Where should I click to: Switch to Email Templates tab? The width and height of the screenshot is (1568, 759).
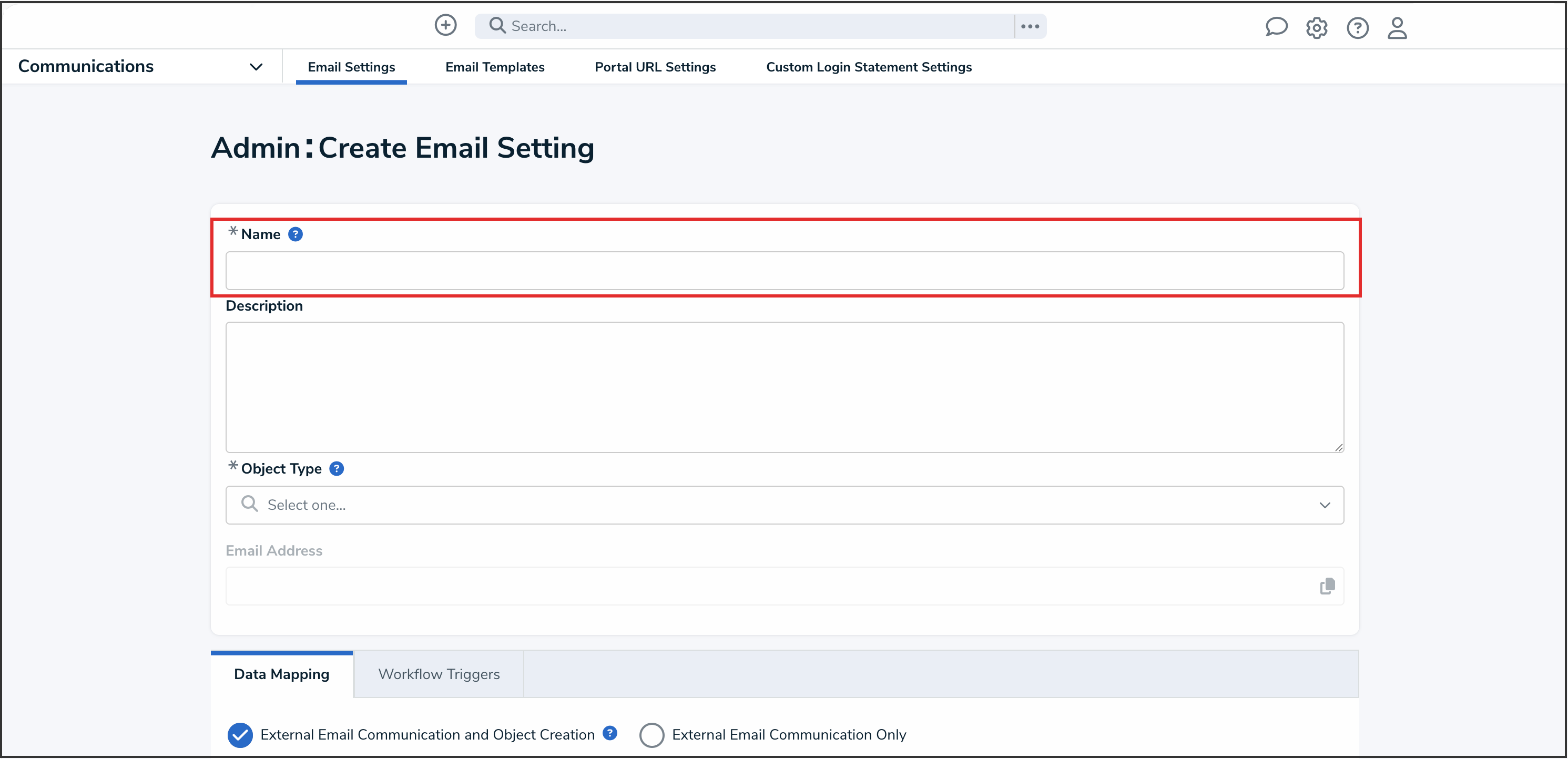494,67
